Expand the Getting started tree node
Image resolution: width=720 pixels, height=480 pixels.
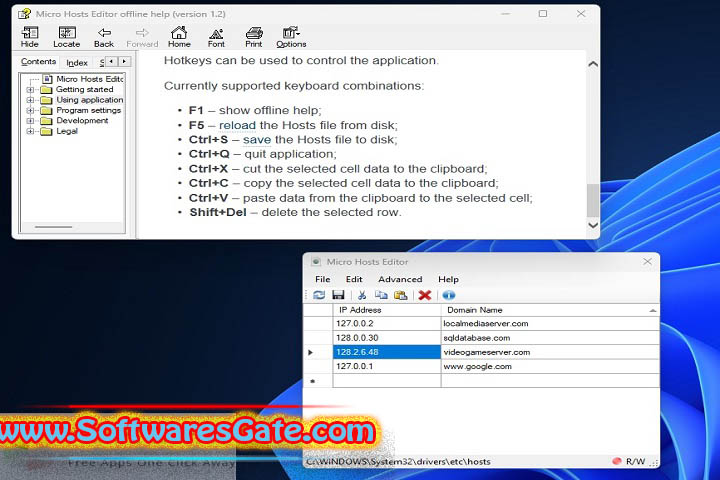pos(30,90)
